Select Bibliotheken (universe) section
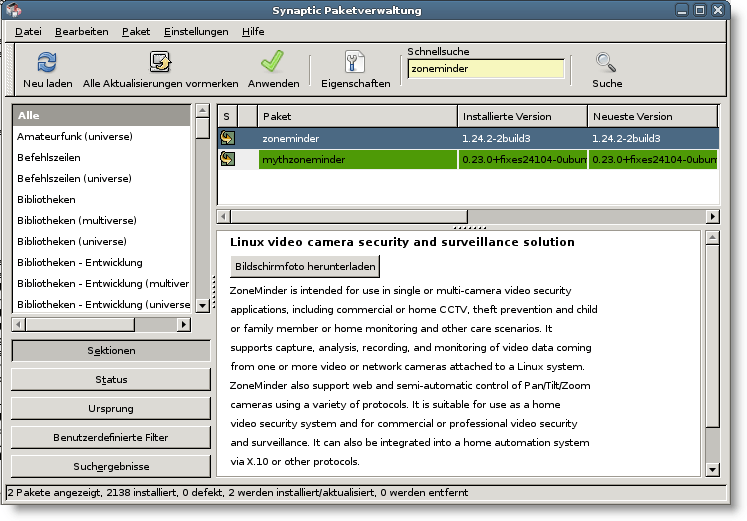This screenshot has height=521, width=747. (102, 241)
